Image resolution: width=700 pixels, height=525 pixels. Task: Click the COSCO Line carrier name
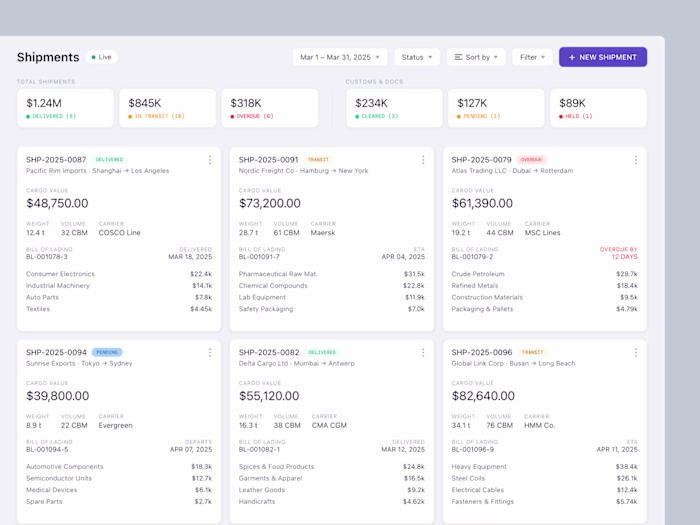pyautogui.click(x=120, y=233)
